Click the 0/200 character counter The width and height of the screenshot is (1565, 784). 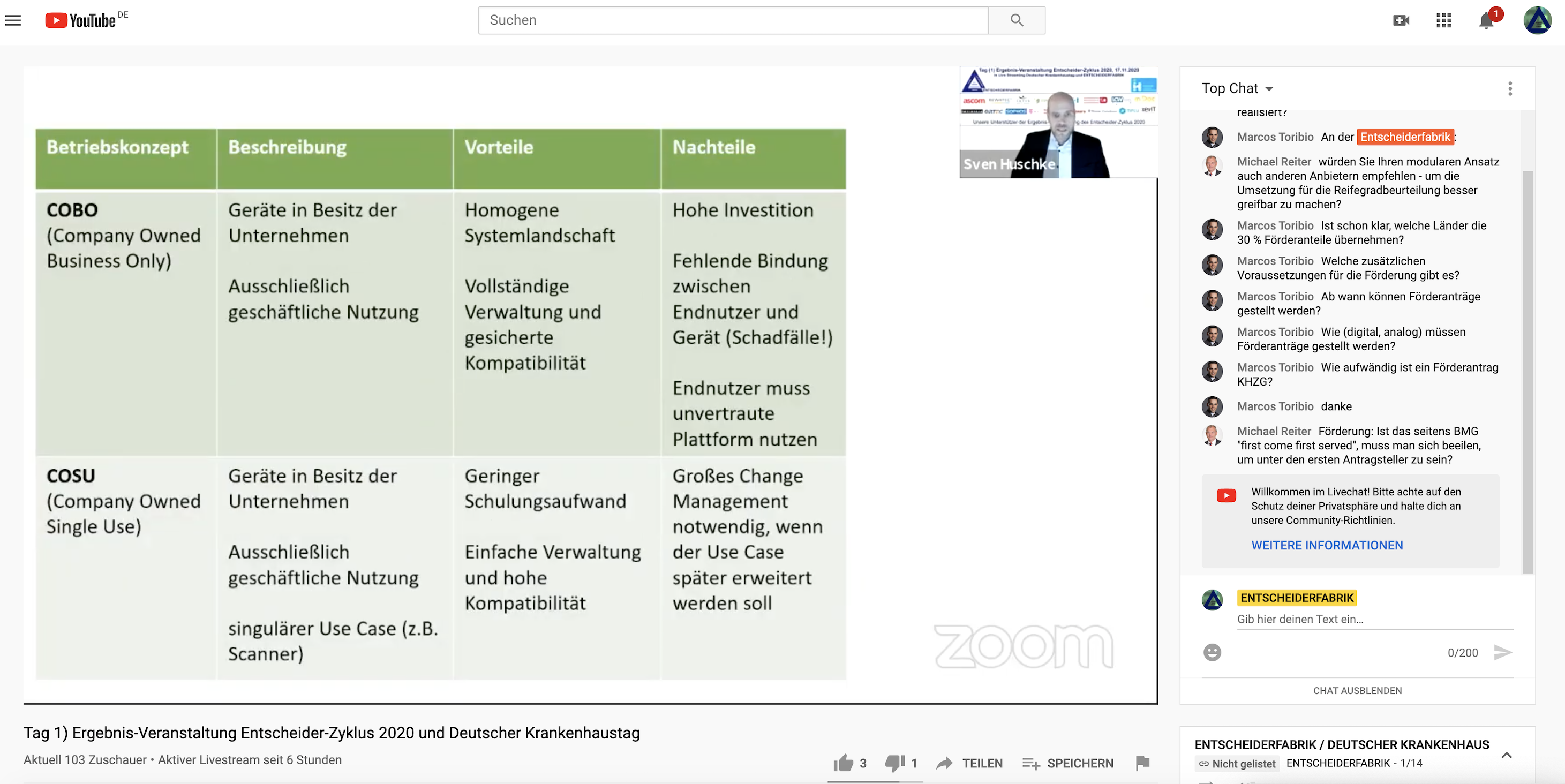click(x=1462, y=652)
